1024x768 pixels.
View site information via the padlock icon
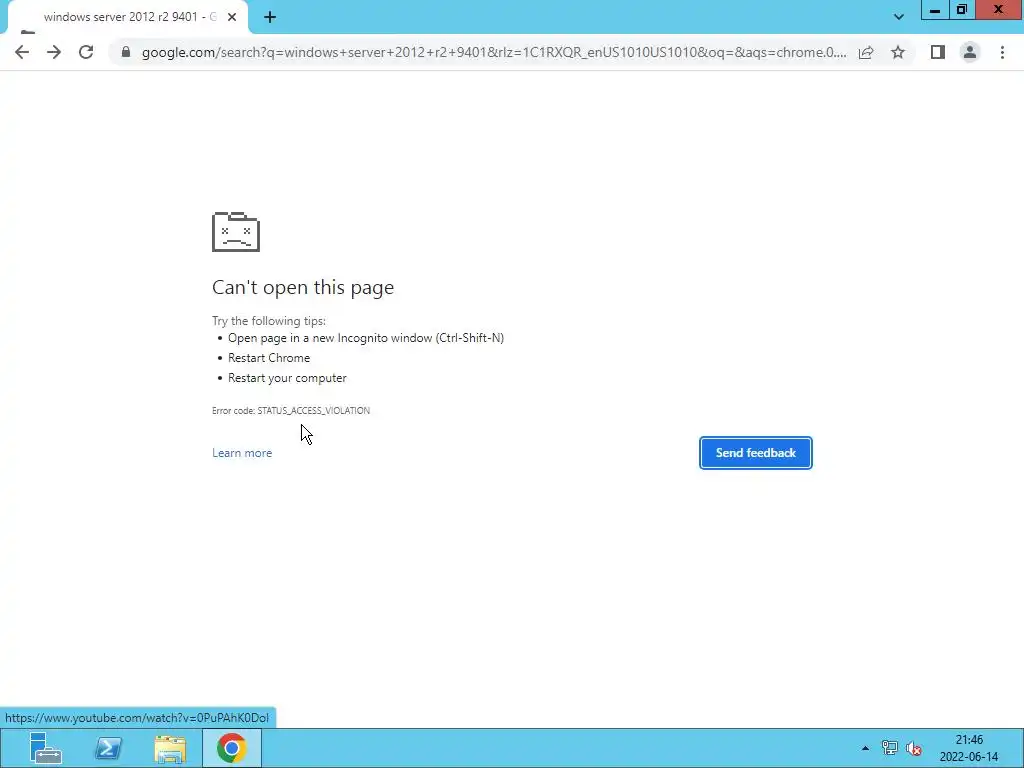pos(126,52)
